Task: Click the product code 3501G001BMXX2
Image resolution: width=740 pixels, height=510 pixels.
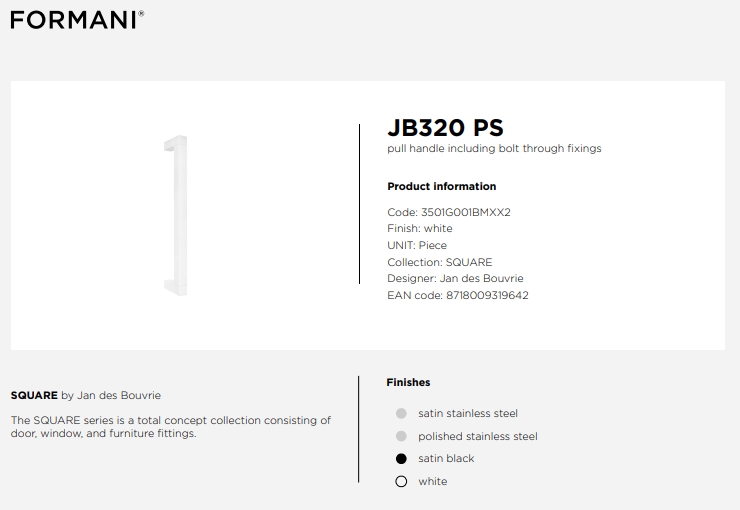Action: click(x=466, y=212)
